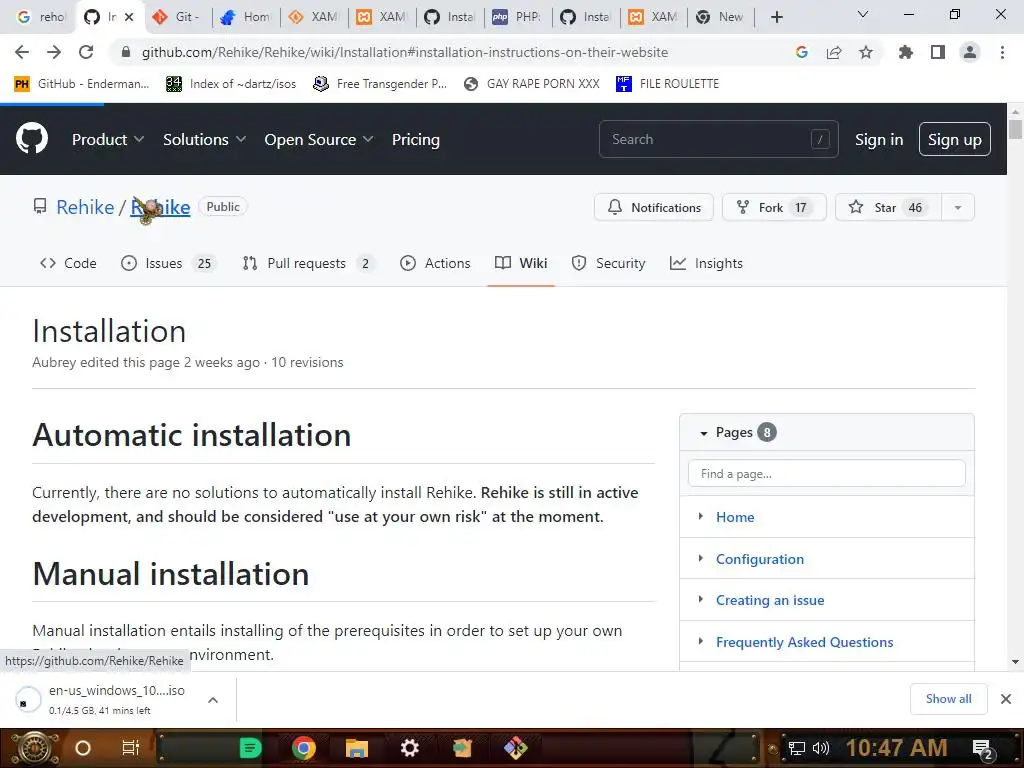Open the Start menu button
The height and width of the screenshot is (768, 1024).
(34, 748)
